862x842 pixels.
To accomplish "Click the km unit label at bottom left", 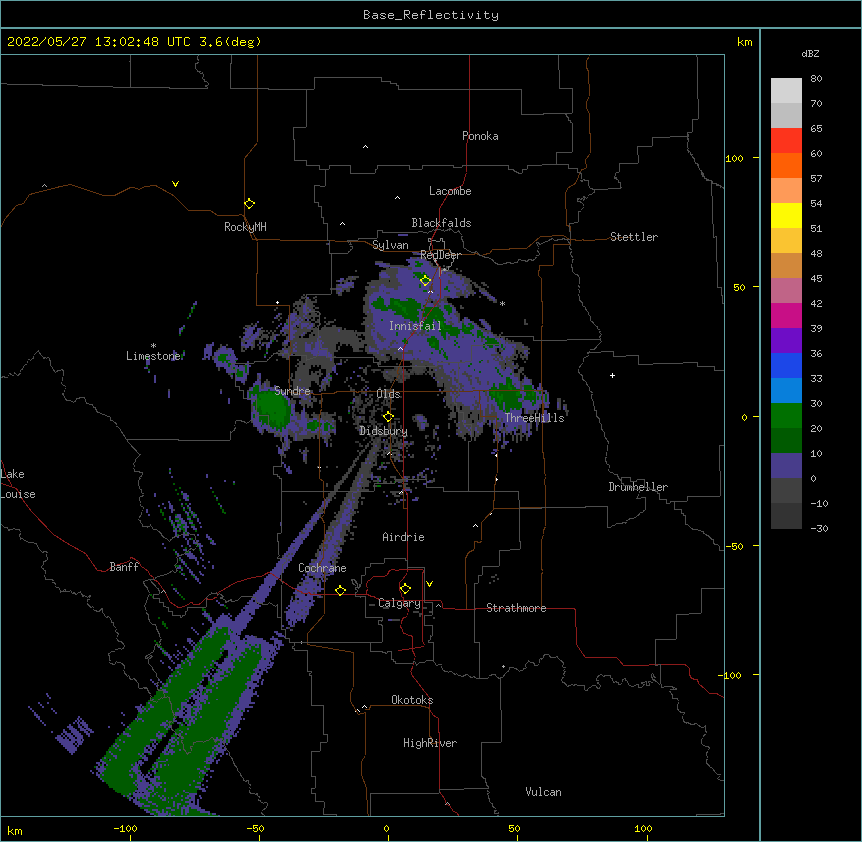I will [x=15, y=831].
